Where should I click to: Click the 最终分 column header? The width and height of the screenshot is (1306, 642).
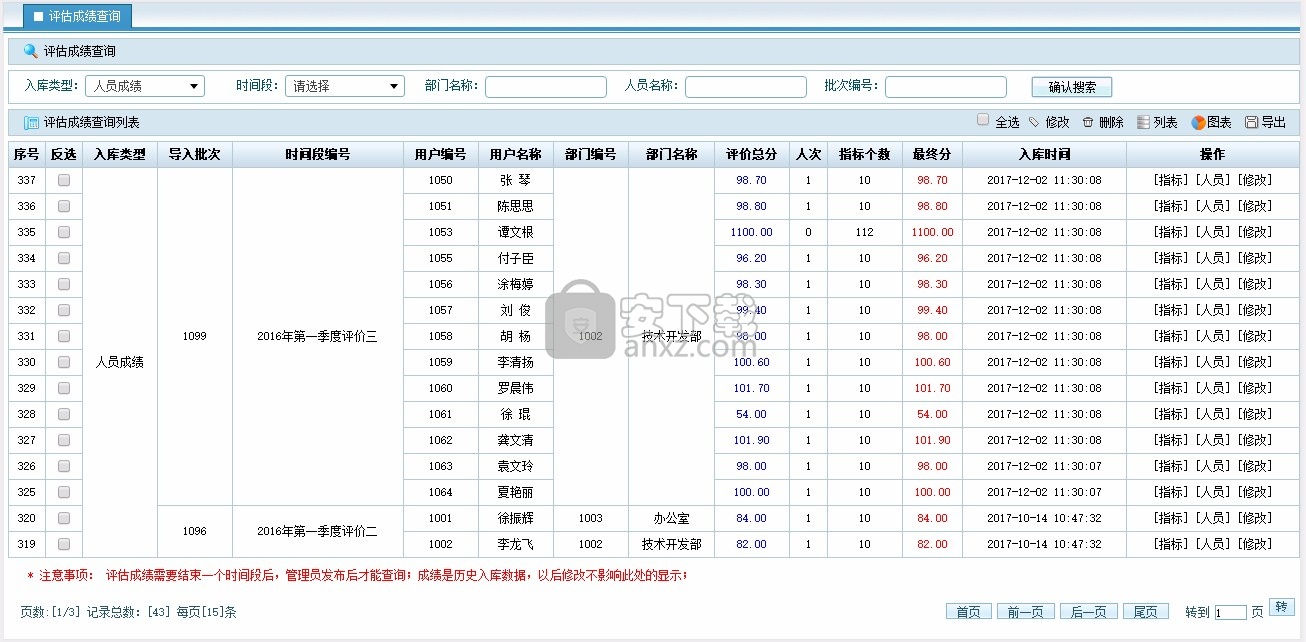[x=932, y=154]
